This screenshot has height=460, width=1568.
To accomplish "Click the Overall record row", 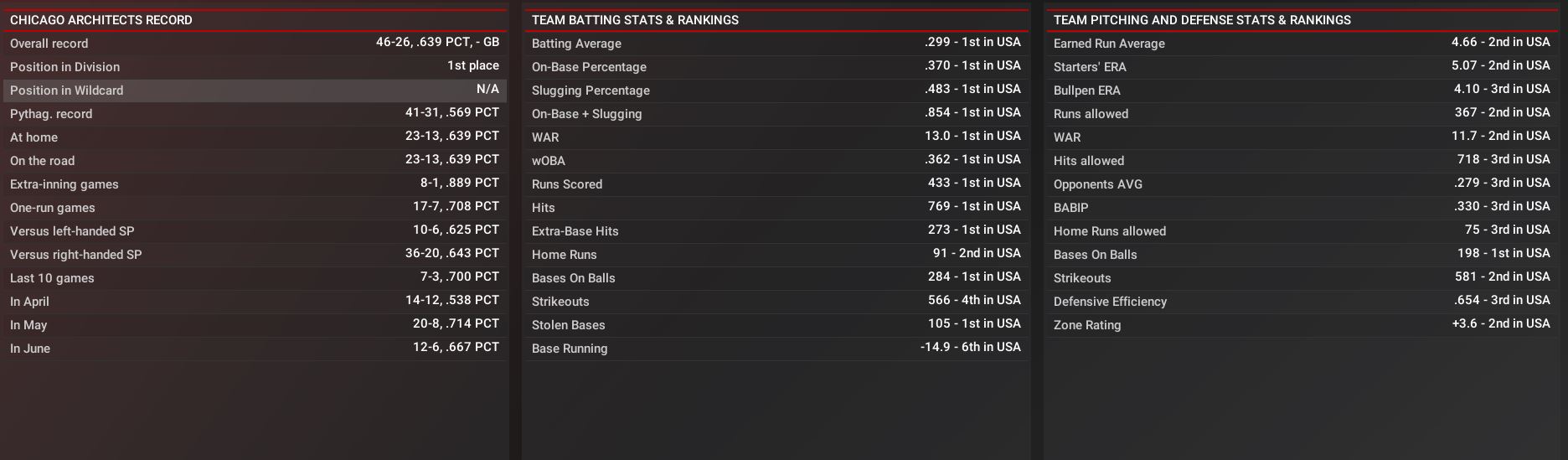I will click(x=255, y=44).
